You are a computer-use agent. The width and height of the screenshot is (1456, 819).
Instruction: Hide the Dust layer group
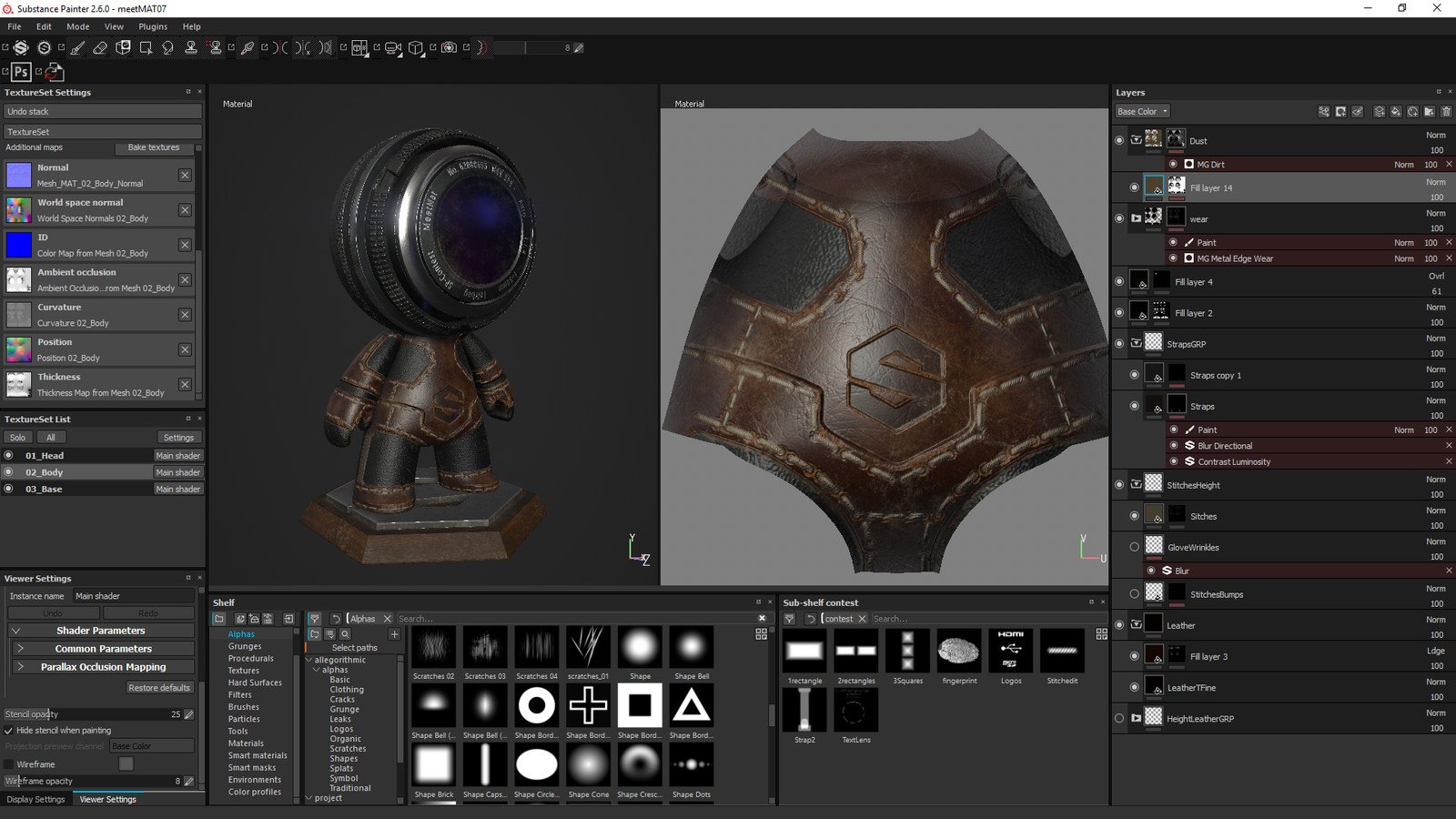pyautogui.click(x=1119, y=140)
